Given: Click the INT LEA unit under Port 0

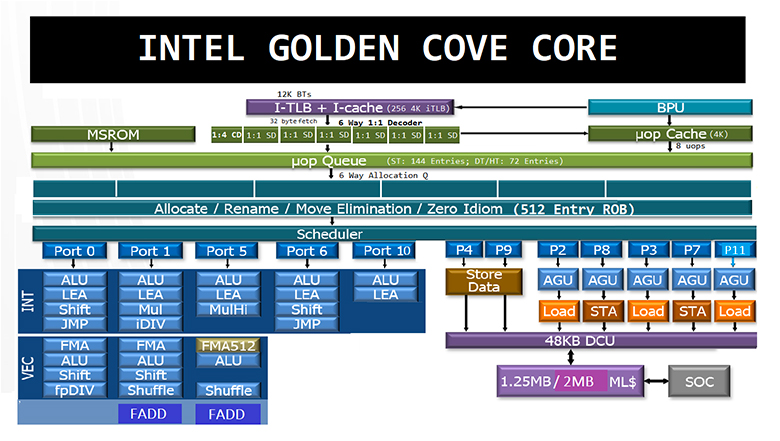Looking at the screenshot, I should click(x=75, y=295).
